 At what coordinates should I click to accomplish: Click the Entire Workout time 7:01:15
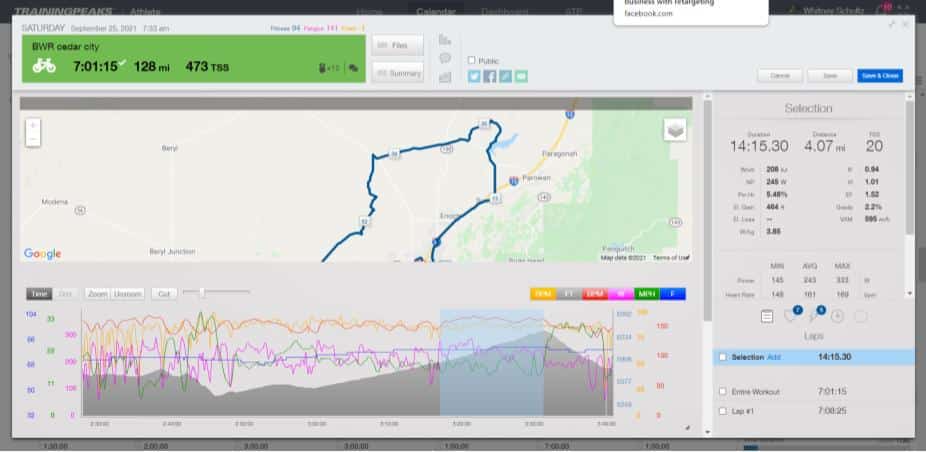point(832,392)
